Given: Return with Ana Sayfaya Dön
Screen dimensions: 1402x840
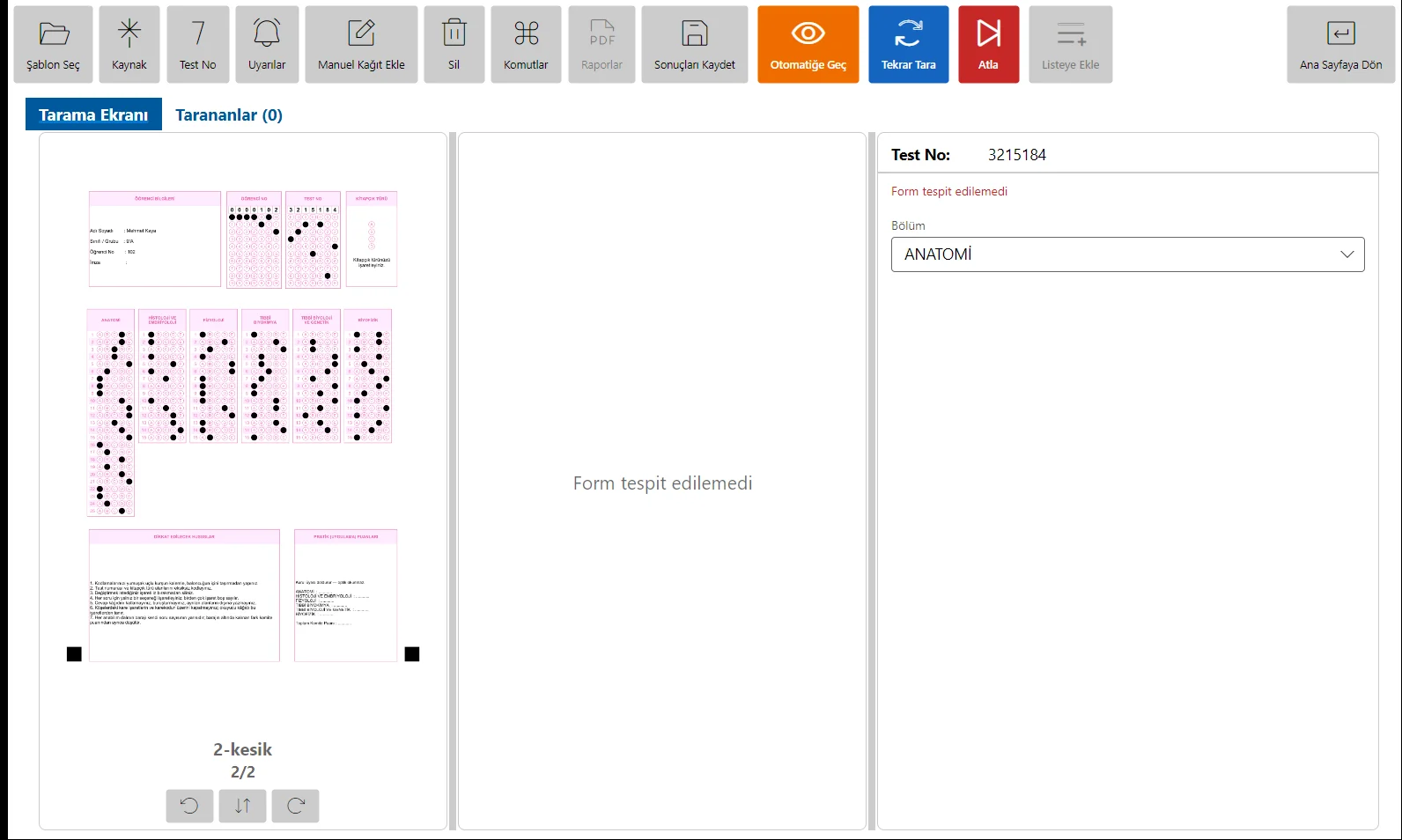Looking at the screenshot, I should (1341, 45).
